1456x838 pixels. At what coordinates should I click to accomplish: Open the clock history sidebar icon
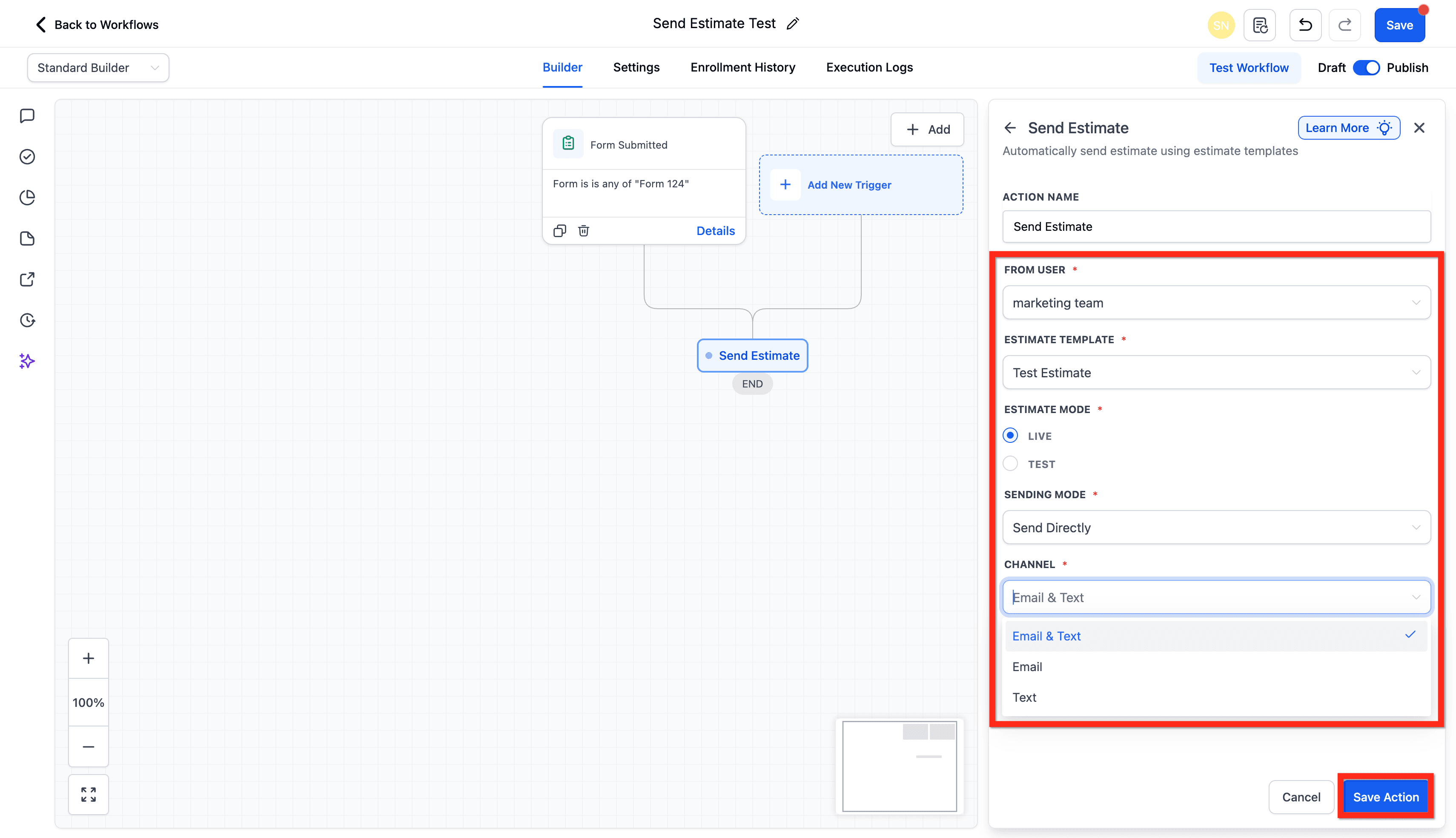(x=27, y=320)
